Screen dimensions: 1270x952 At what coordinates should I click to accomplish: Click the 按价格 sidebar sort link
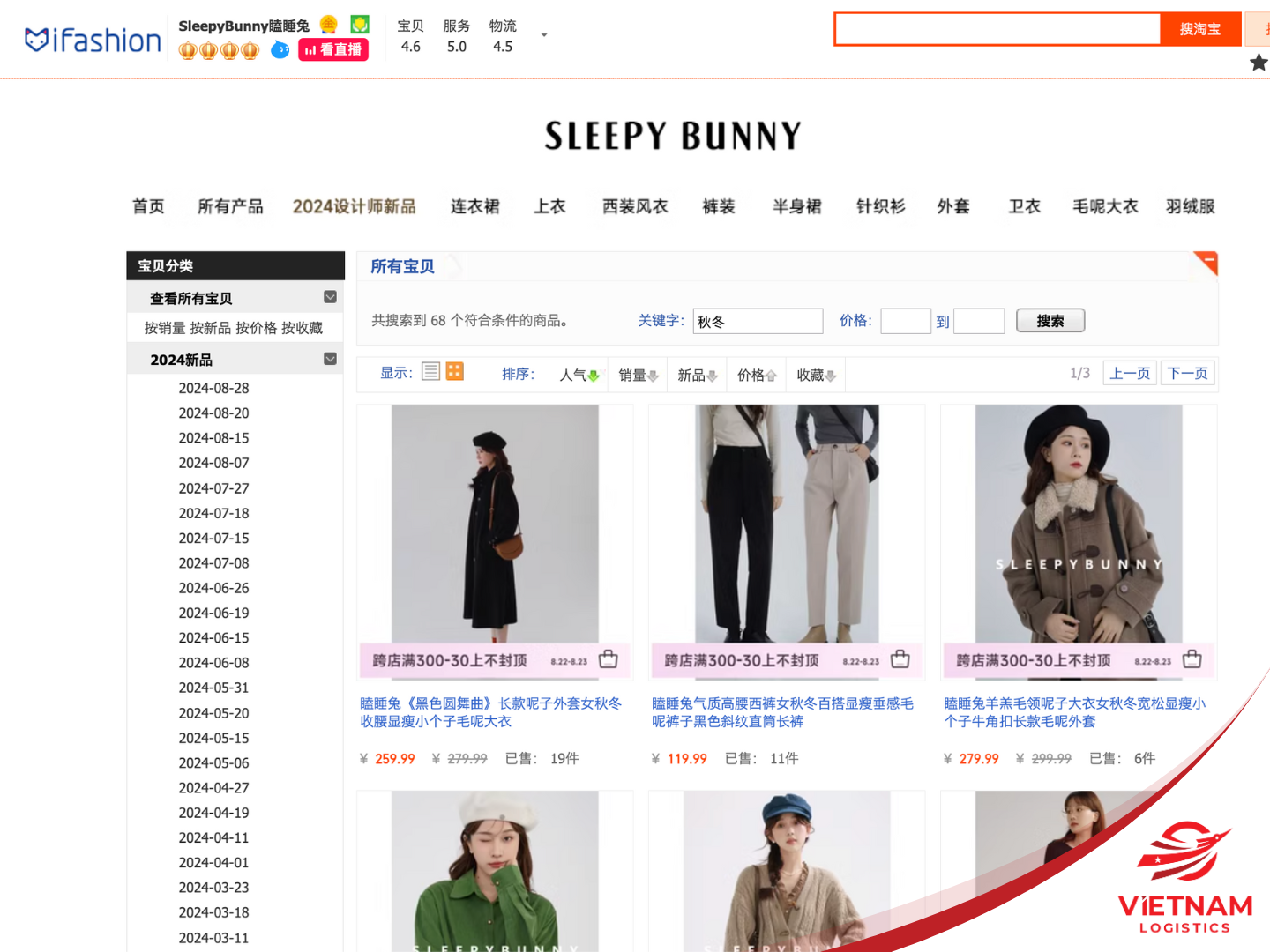pos(256,328)
